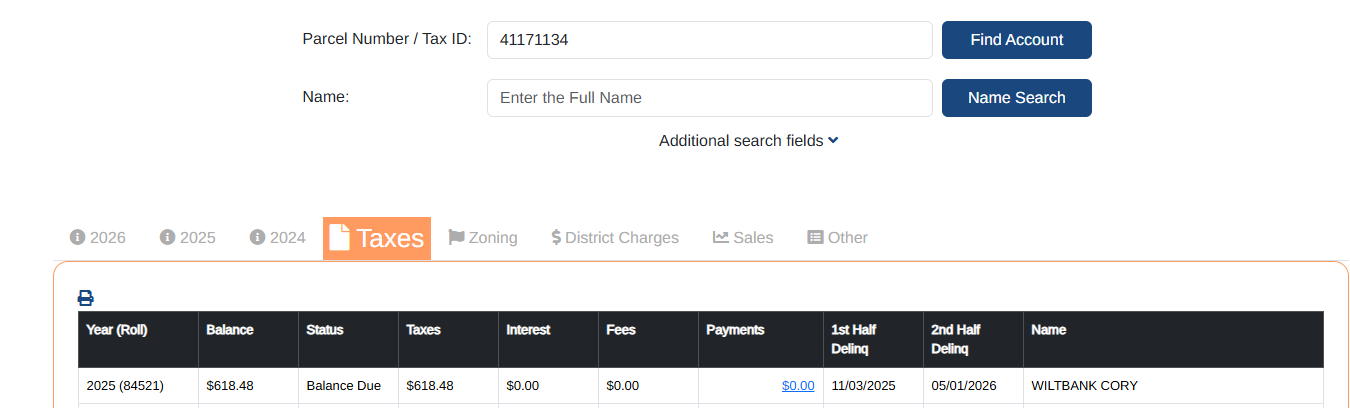Expand Additional search fields chevron

point(833,140)
